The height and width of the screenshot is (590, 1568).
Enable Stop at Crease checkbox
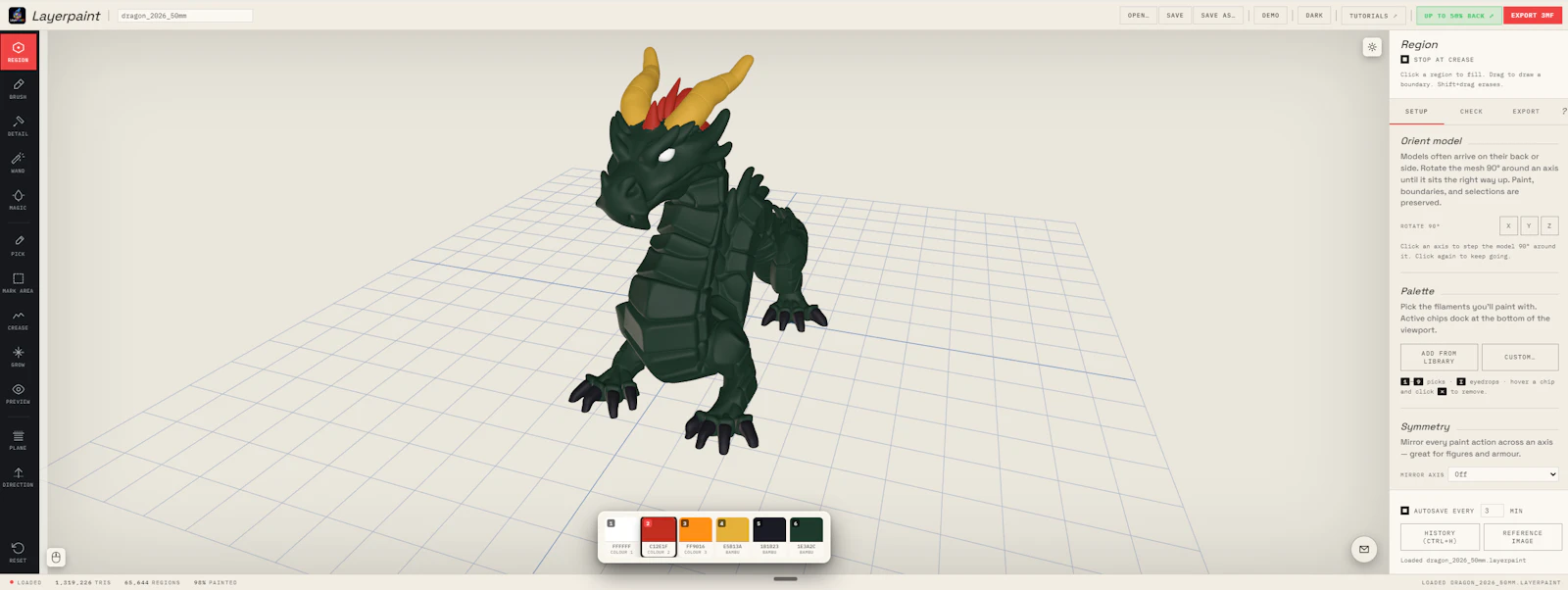(x=1404, y=60)
